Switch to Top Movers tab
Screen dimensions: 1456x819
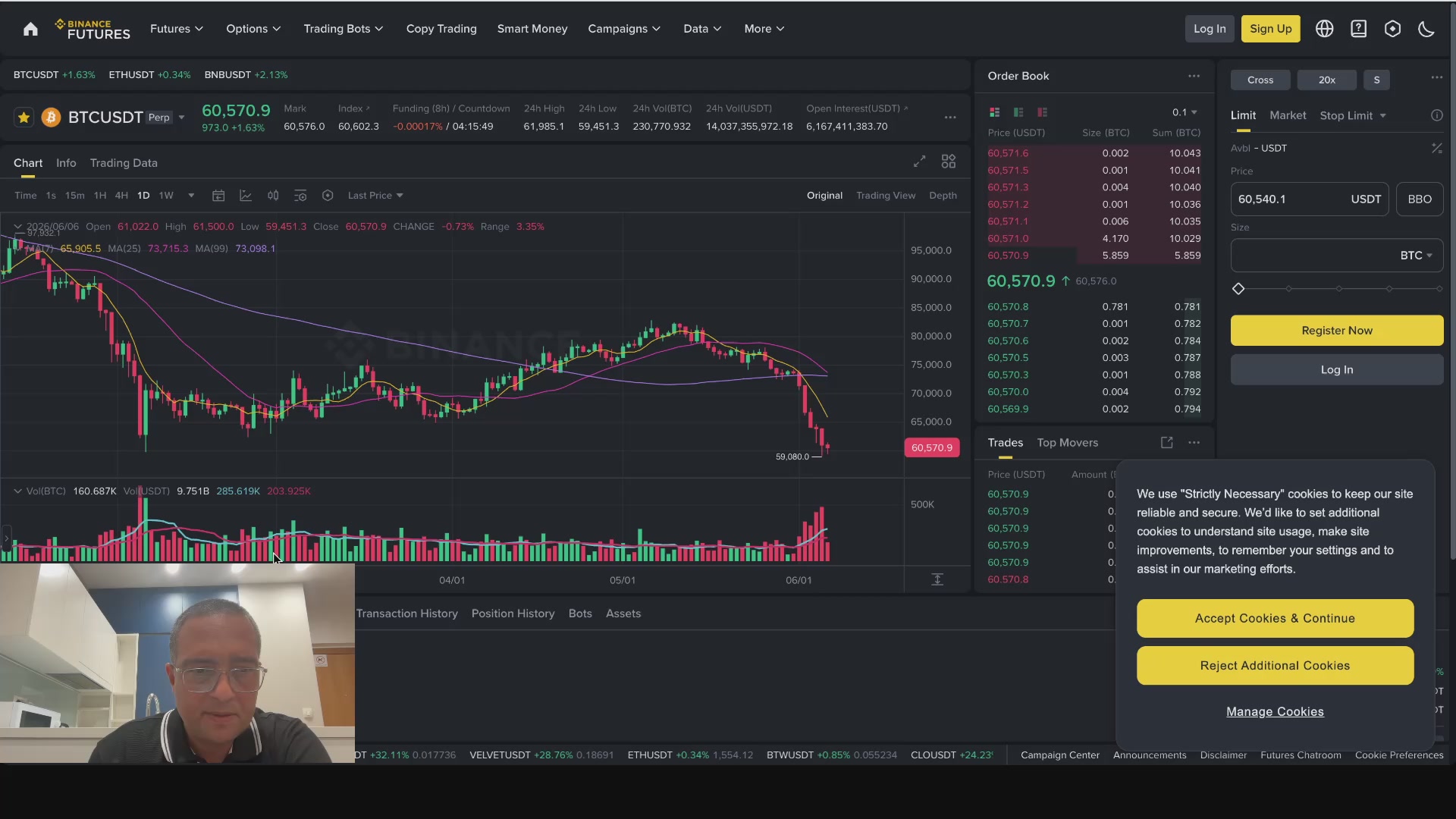pyautogui.click(x=1068, y=443)
